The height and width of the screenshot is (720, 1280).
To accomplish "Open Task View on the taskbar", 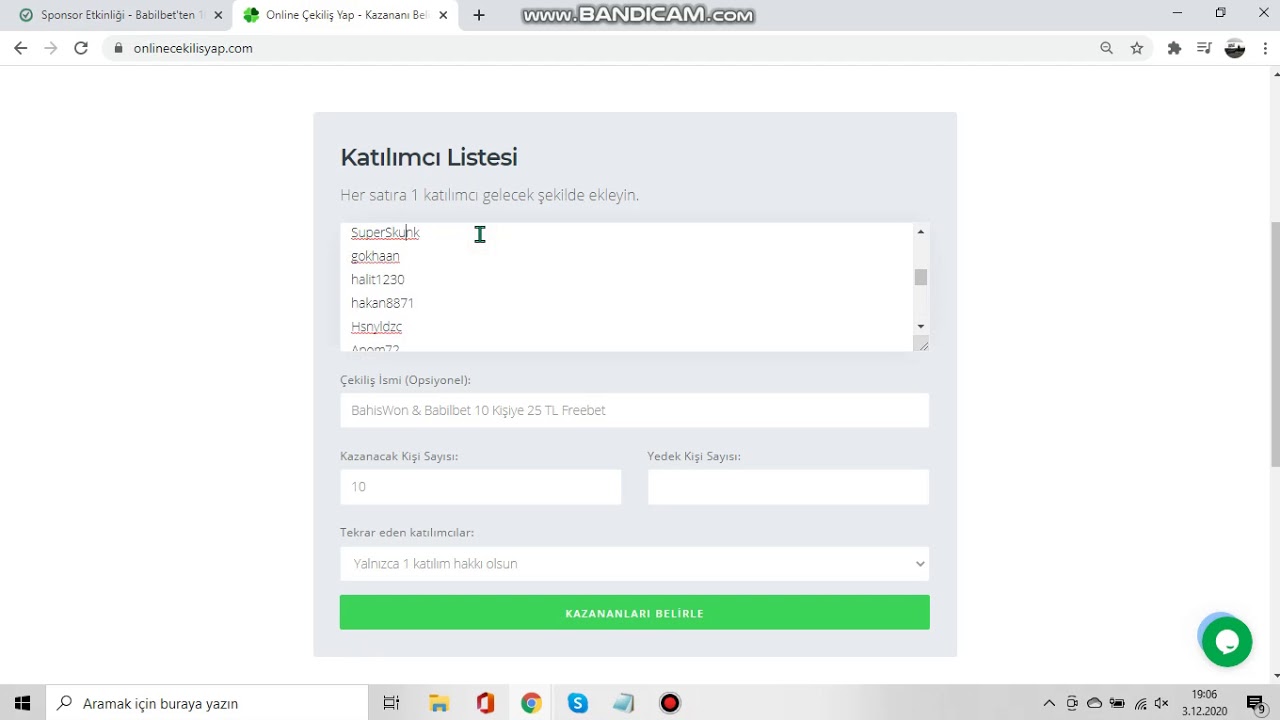I will tap(391, 703).
